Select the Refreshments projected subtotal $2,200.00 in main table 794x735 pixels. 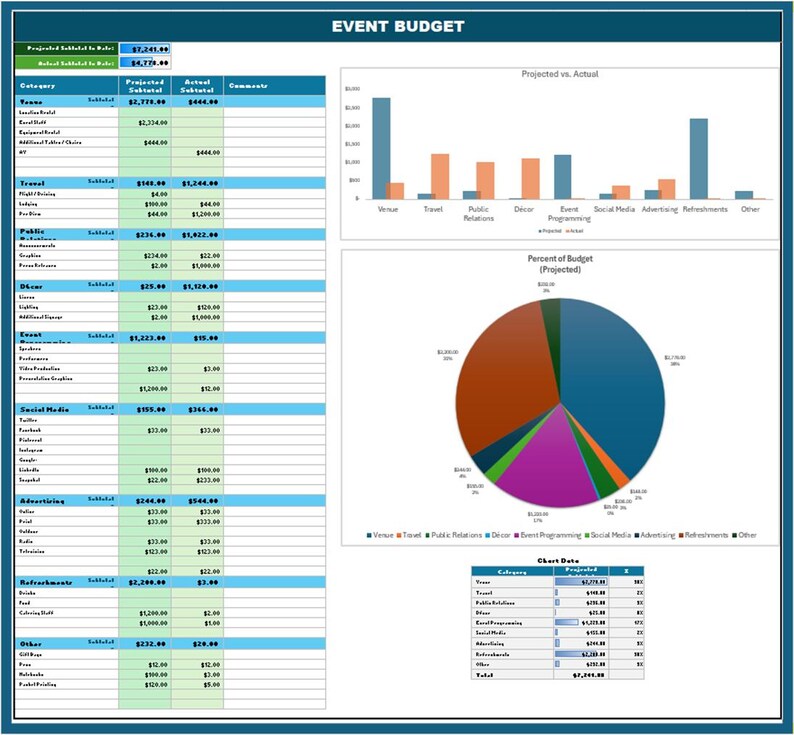147,583
